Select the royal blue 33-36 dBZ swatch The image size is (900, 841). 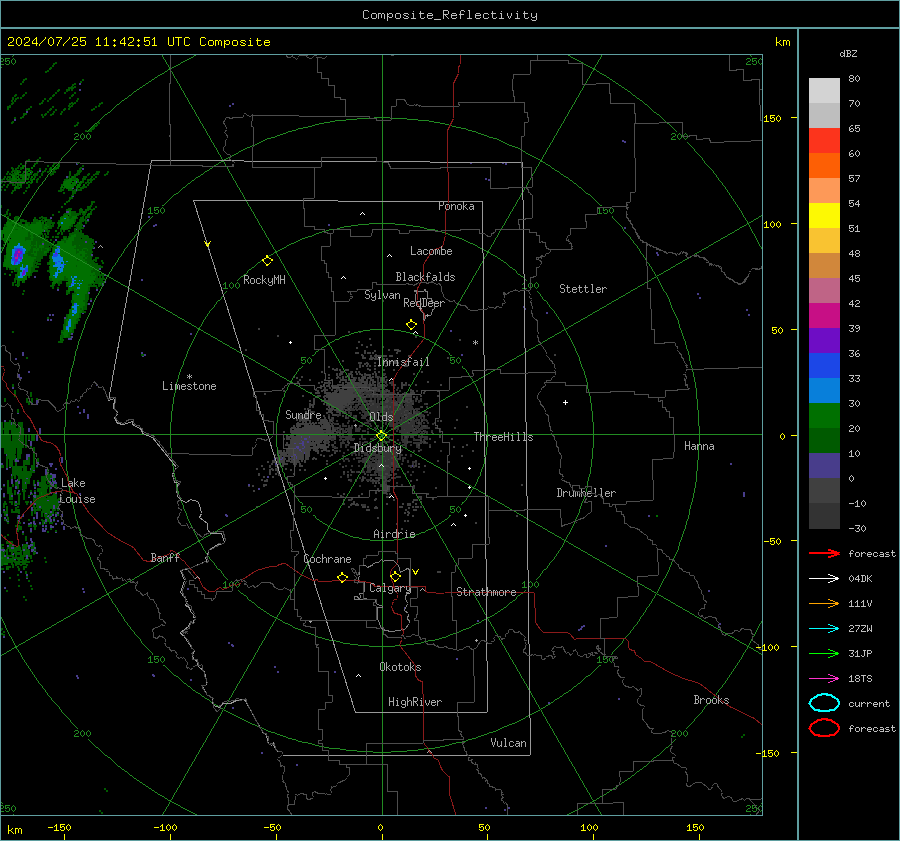click(824, 366)
